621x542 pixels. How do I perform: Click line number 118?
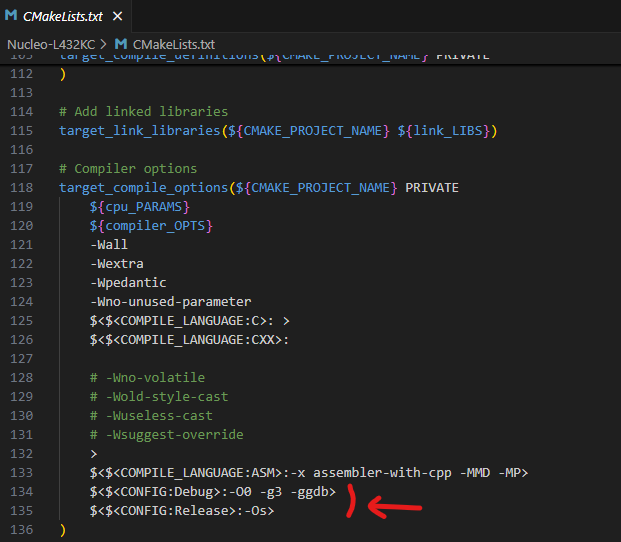click(21, 188)
